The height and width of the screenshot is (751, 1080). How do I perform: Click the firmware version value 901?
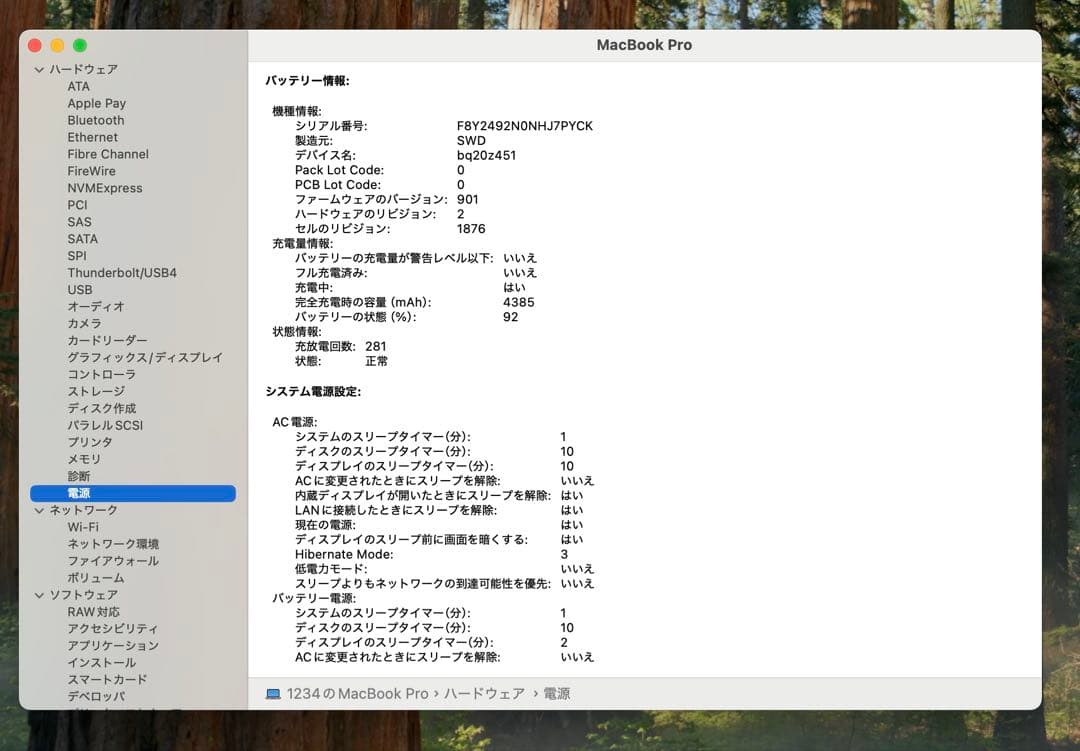coord(468,200)
